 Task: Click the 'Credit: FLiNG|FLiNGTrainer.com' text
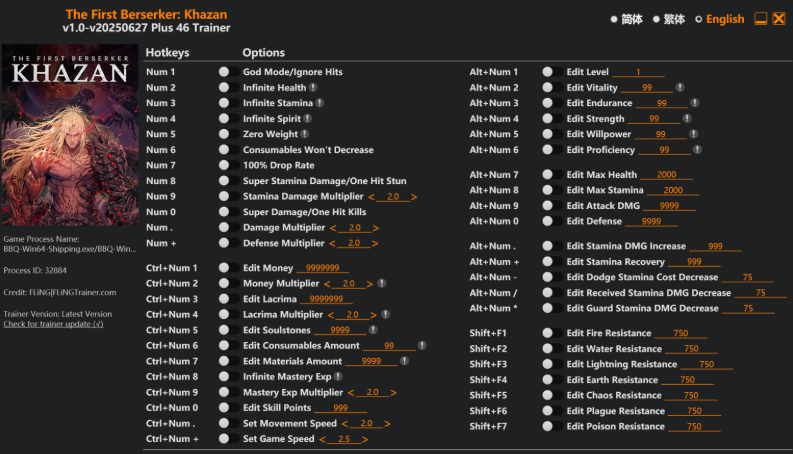[x=60, y=292]
